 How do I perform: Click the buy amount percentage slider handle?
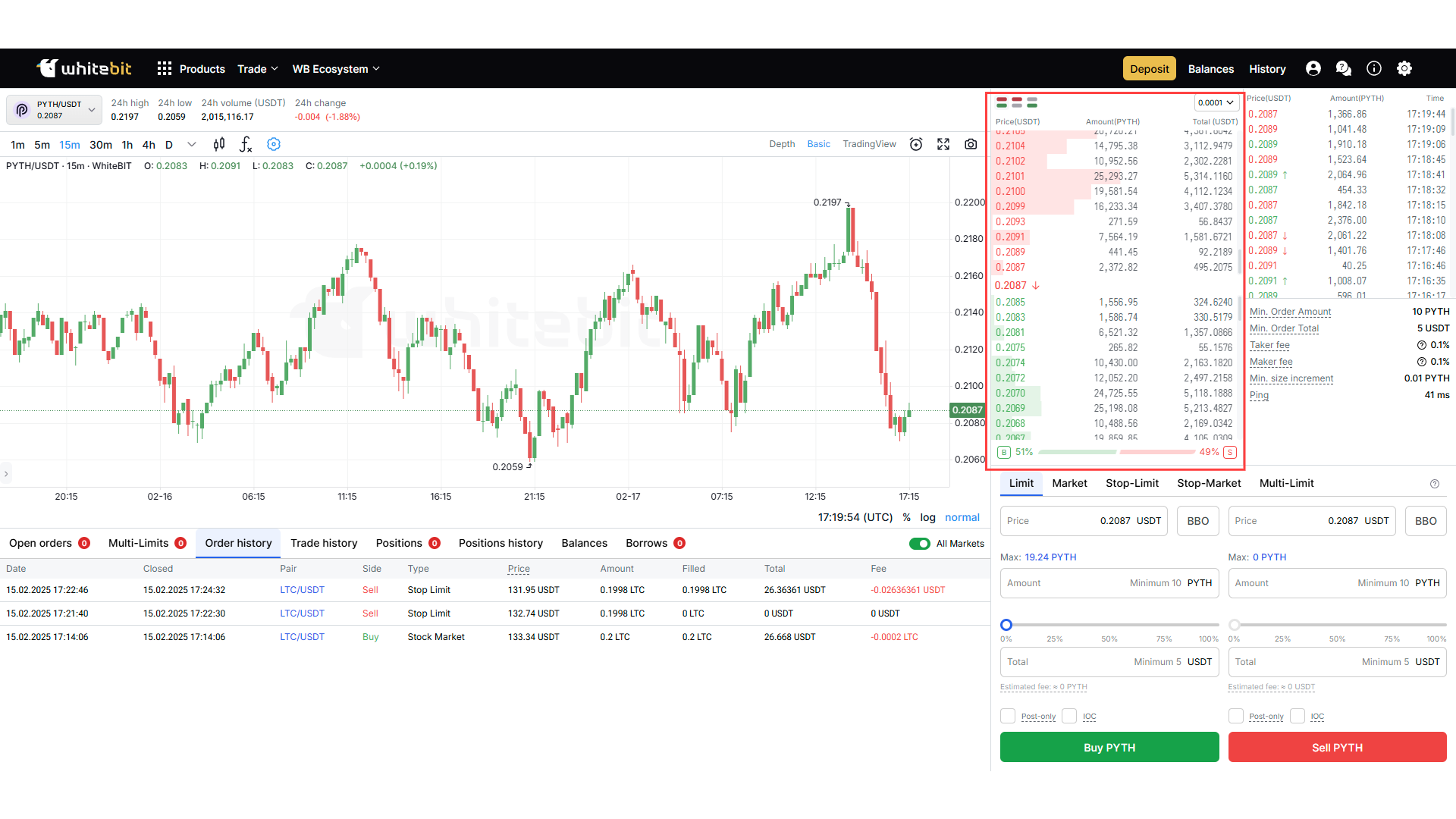(x=1006, y=625)
